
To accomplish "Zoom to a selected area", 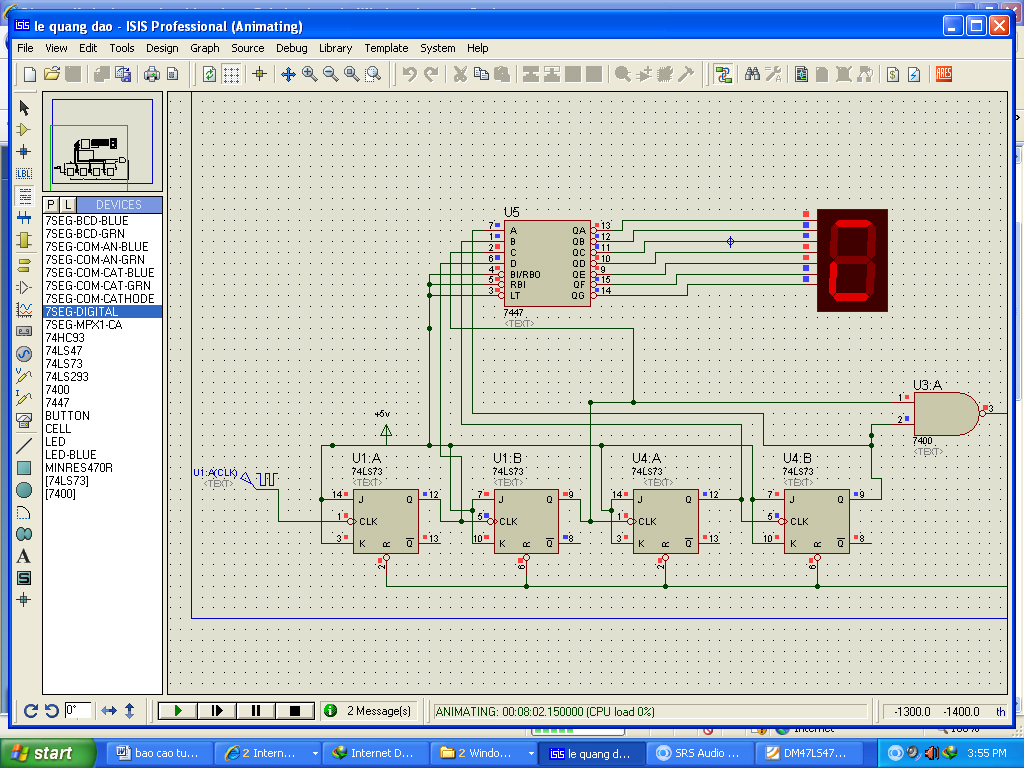I will click(374, 74).
